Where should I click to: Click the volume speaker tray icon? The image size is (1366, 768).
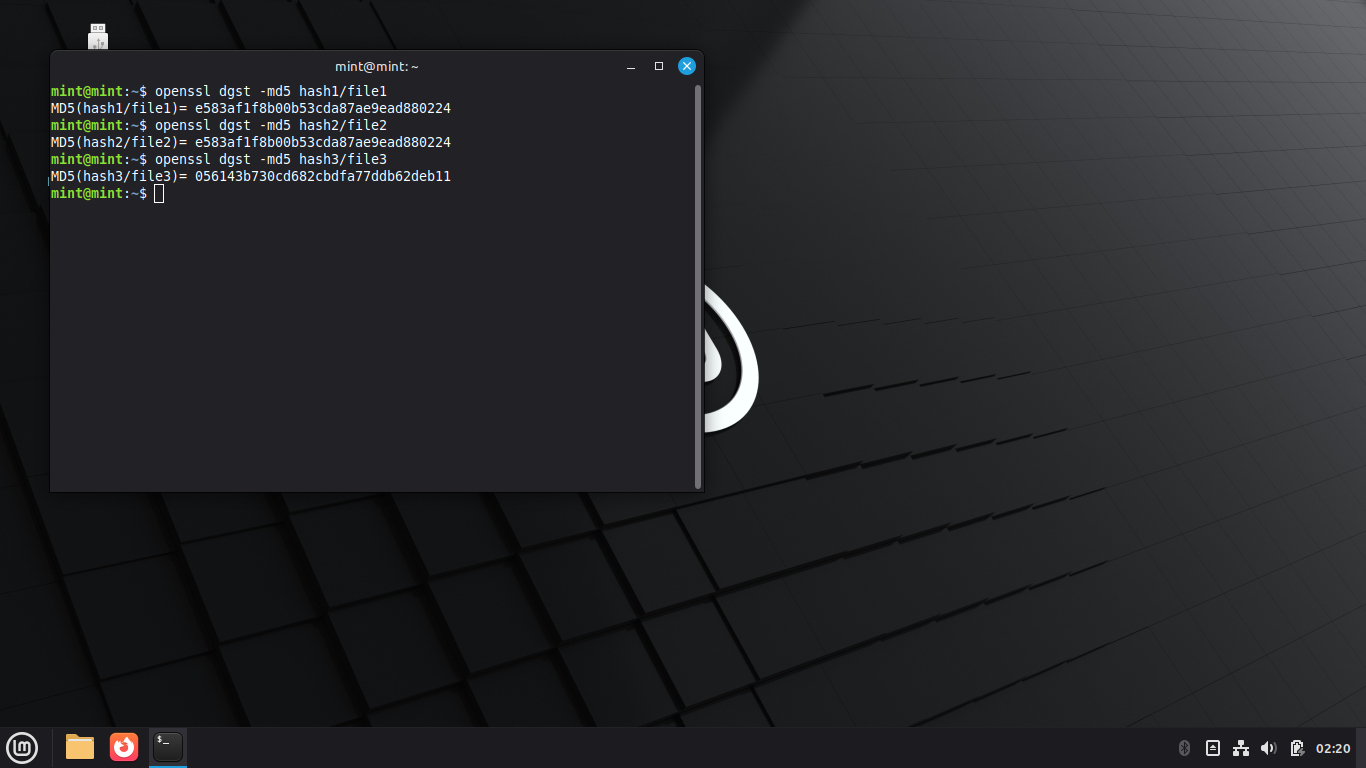point(1269,748)
